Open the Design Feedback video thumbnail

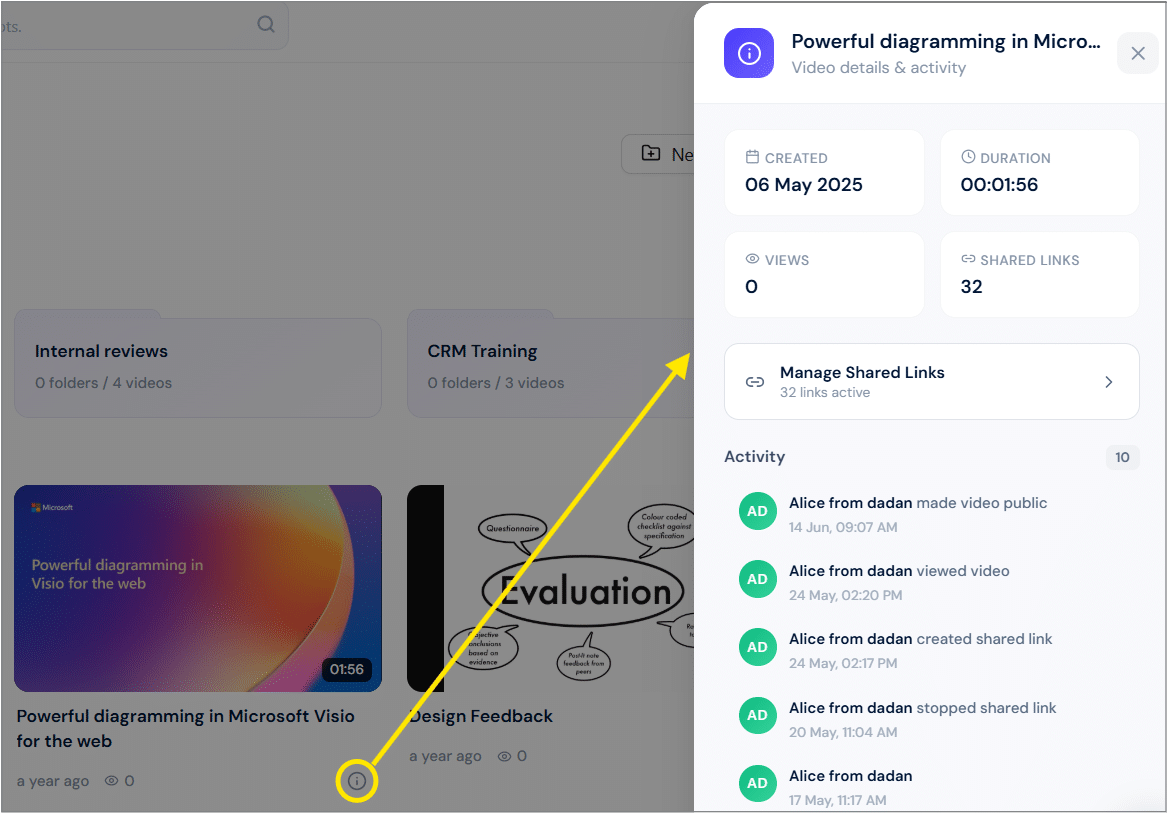coord(551,588)
